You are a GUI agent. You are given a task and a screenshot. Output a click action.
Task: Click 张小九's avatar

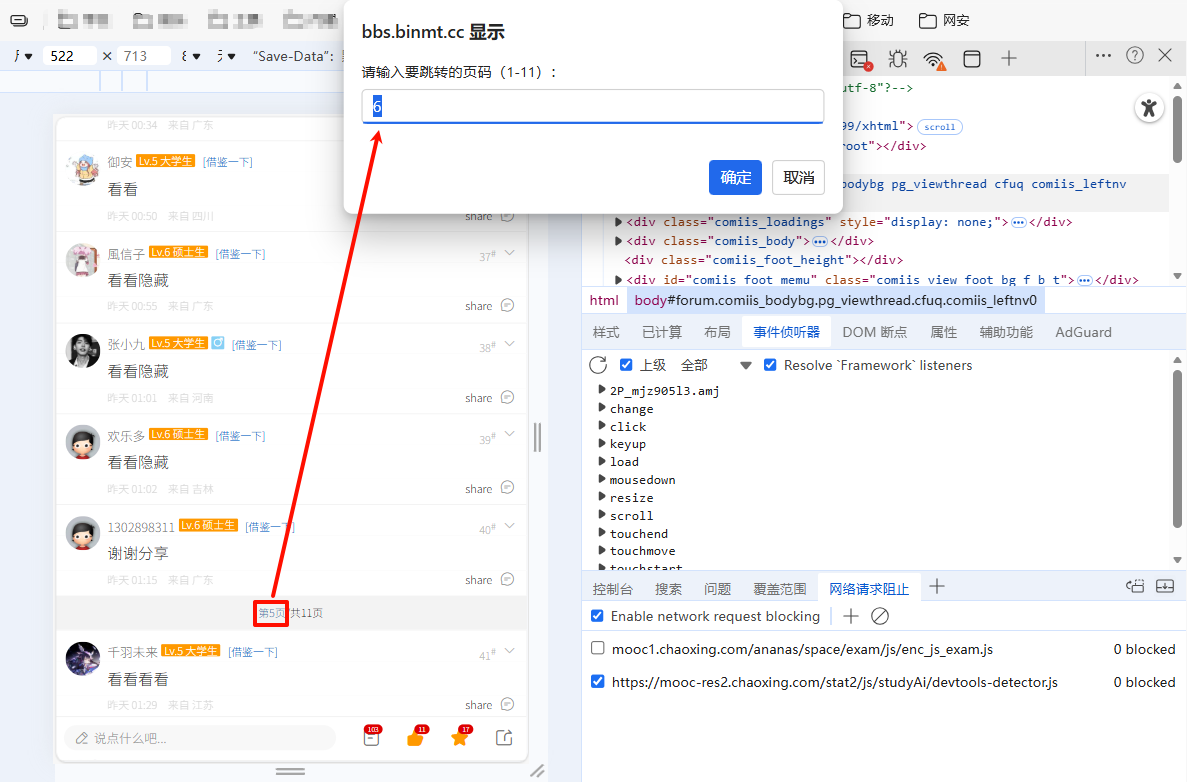pyautogui.click(x=83, y=351)
